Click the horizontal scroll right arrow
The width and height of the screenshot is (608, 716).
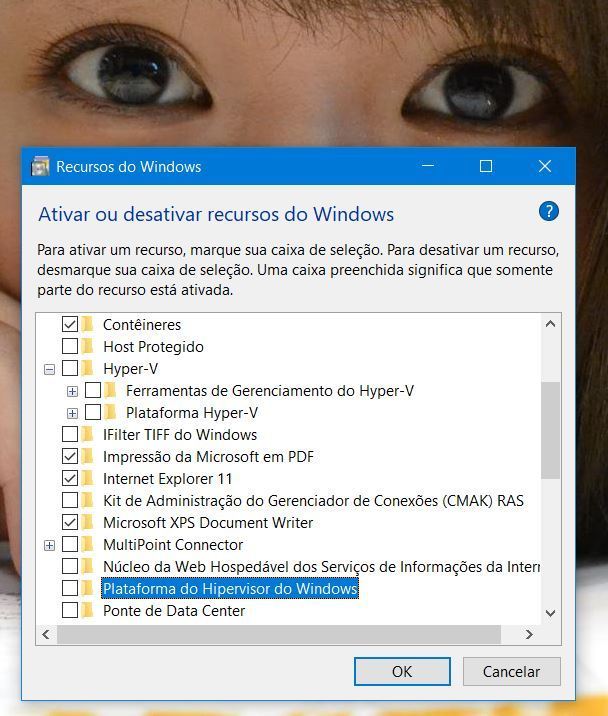pos(529,634)
